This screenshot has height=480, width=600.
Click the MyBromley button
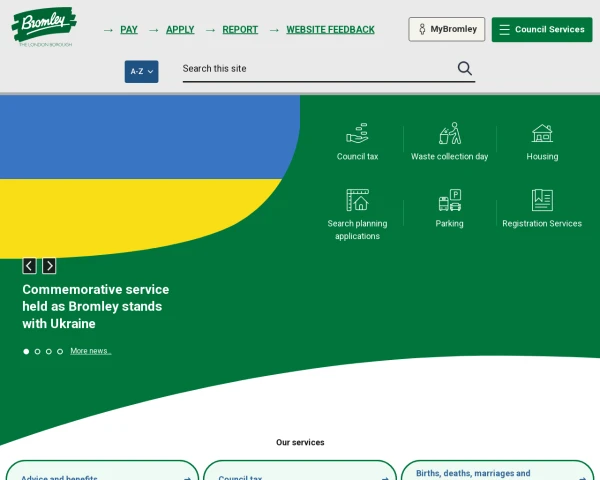pos(447,29)
